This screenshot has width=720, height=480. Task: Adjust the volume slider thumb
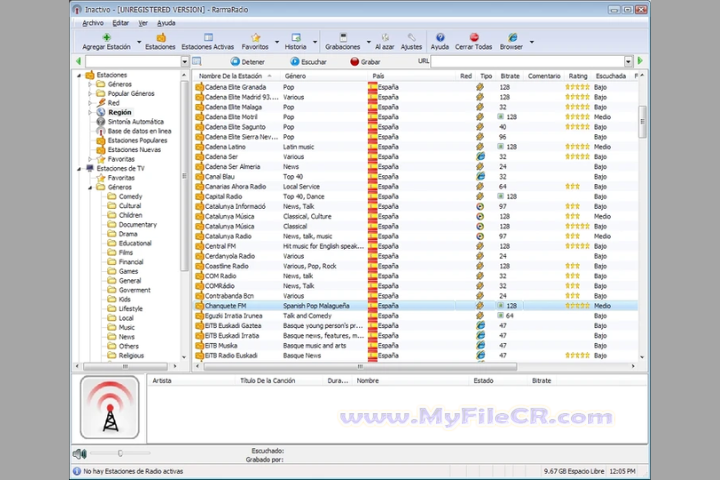120,453
